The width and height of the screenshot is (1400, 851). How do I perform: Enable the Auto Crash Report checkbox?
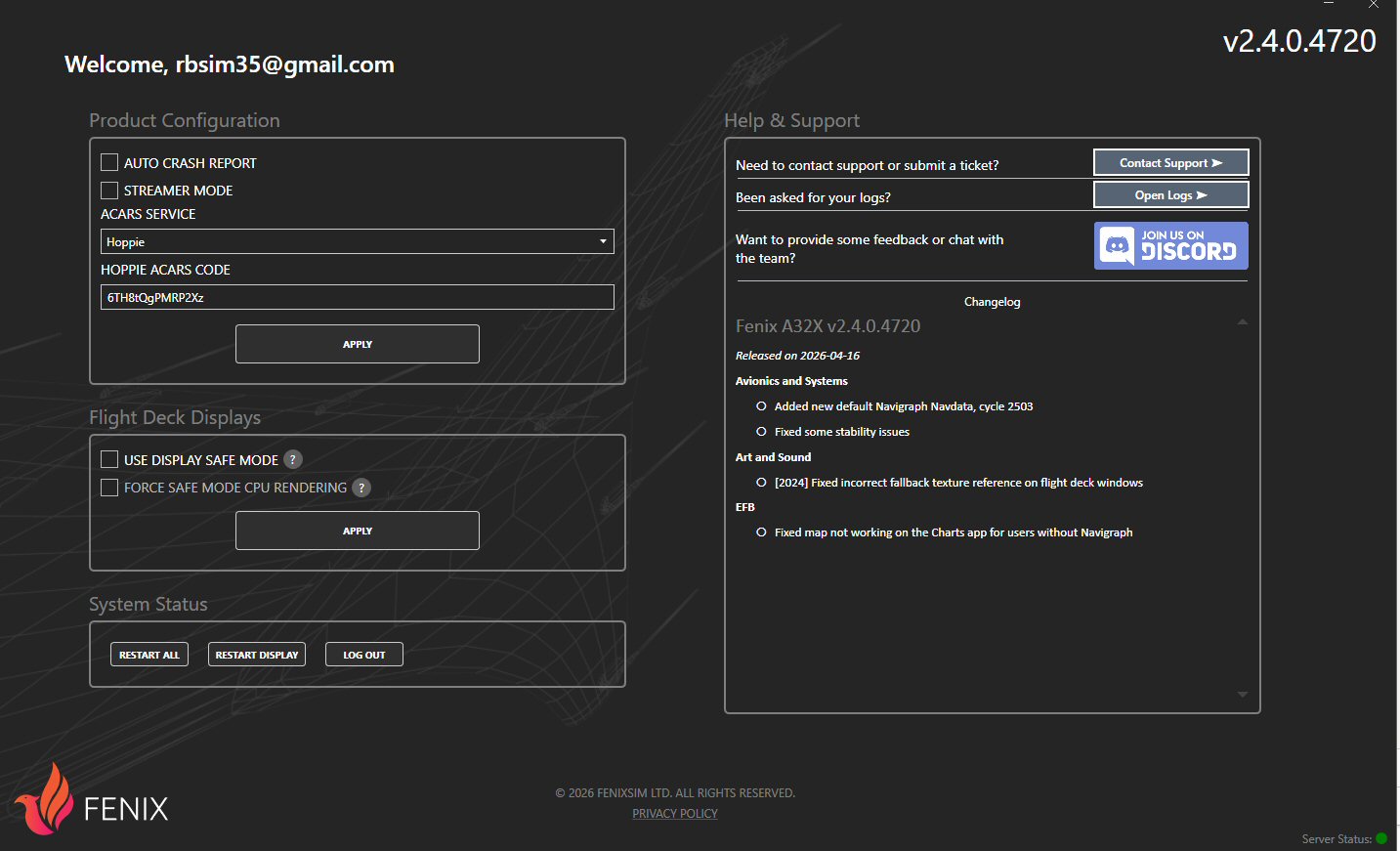pos(109,162)
